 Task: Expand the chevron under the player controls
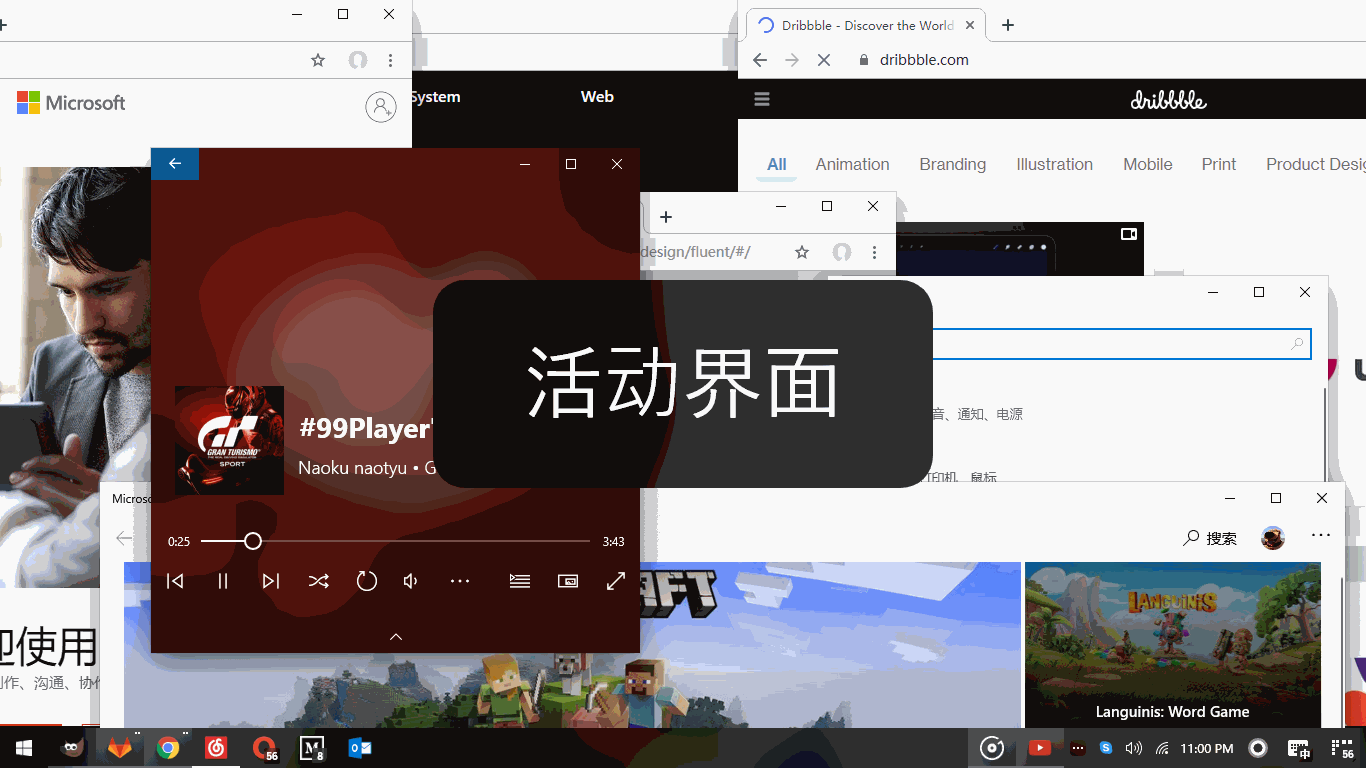pyautogui.click(x=396, y=637)
